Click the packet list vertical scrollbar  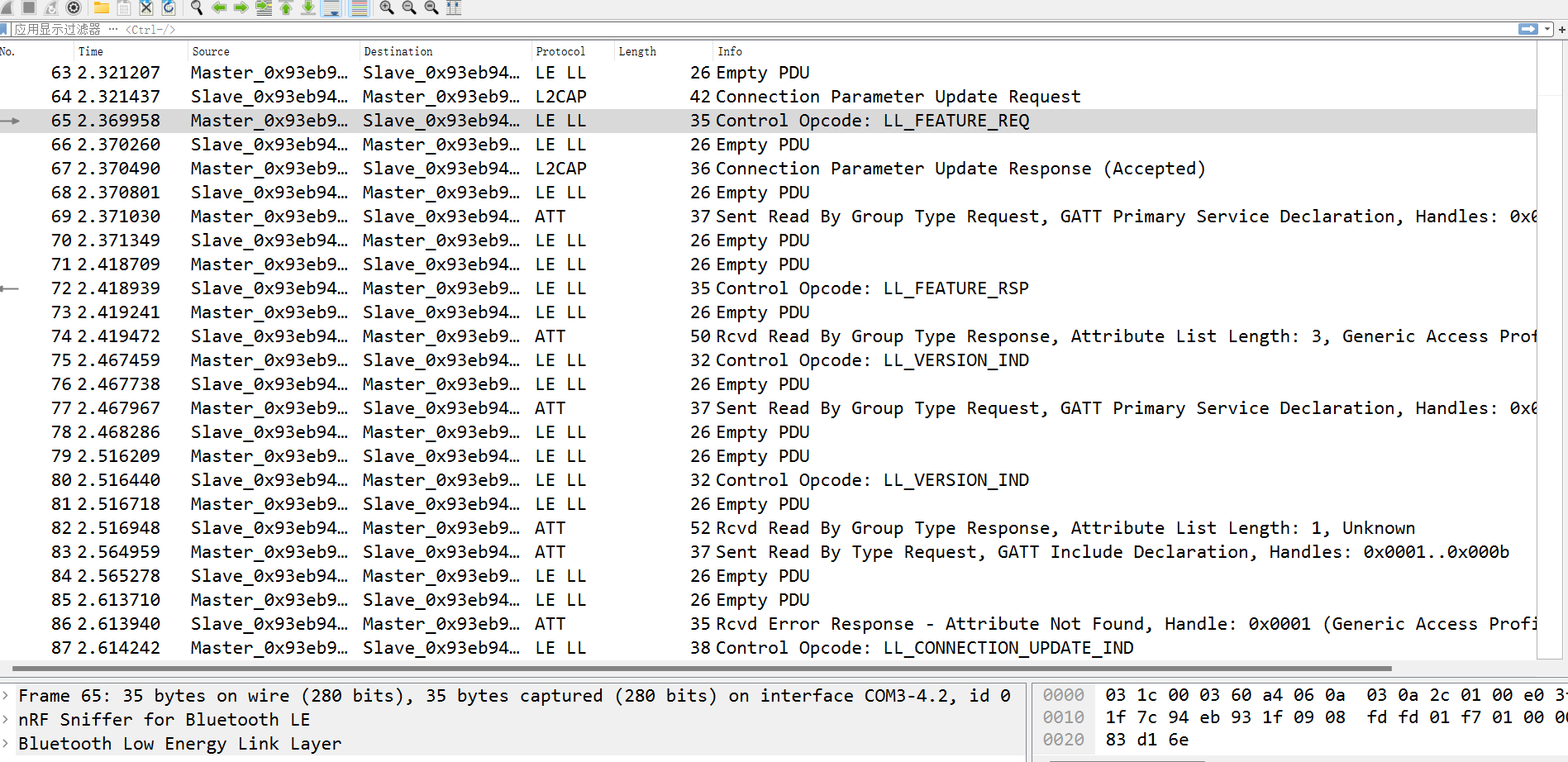pyautogui.click(x=1550, y=350)
